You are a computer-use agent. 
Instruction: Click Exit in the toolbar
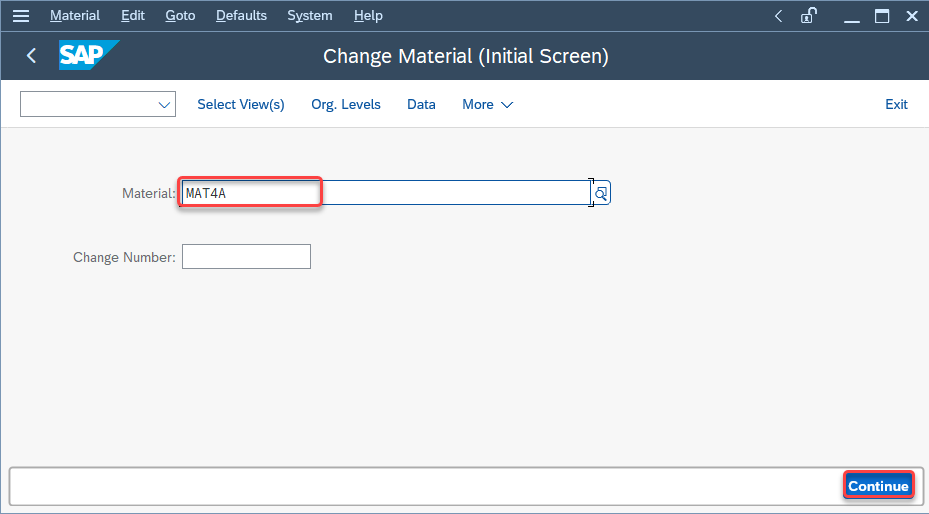pos(896,105)
